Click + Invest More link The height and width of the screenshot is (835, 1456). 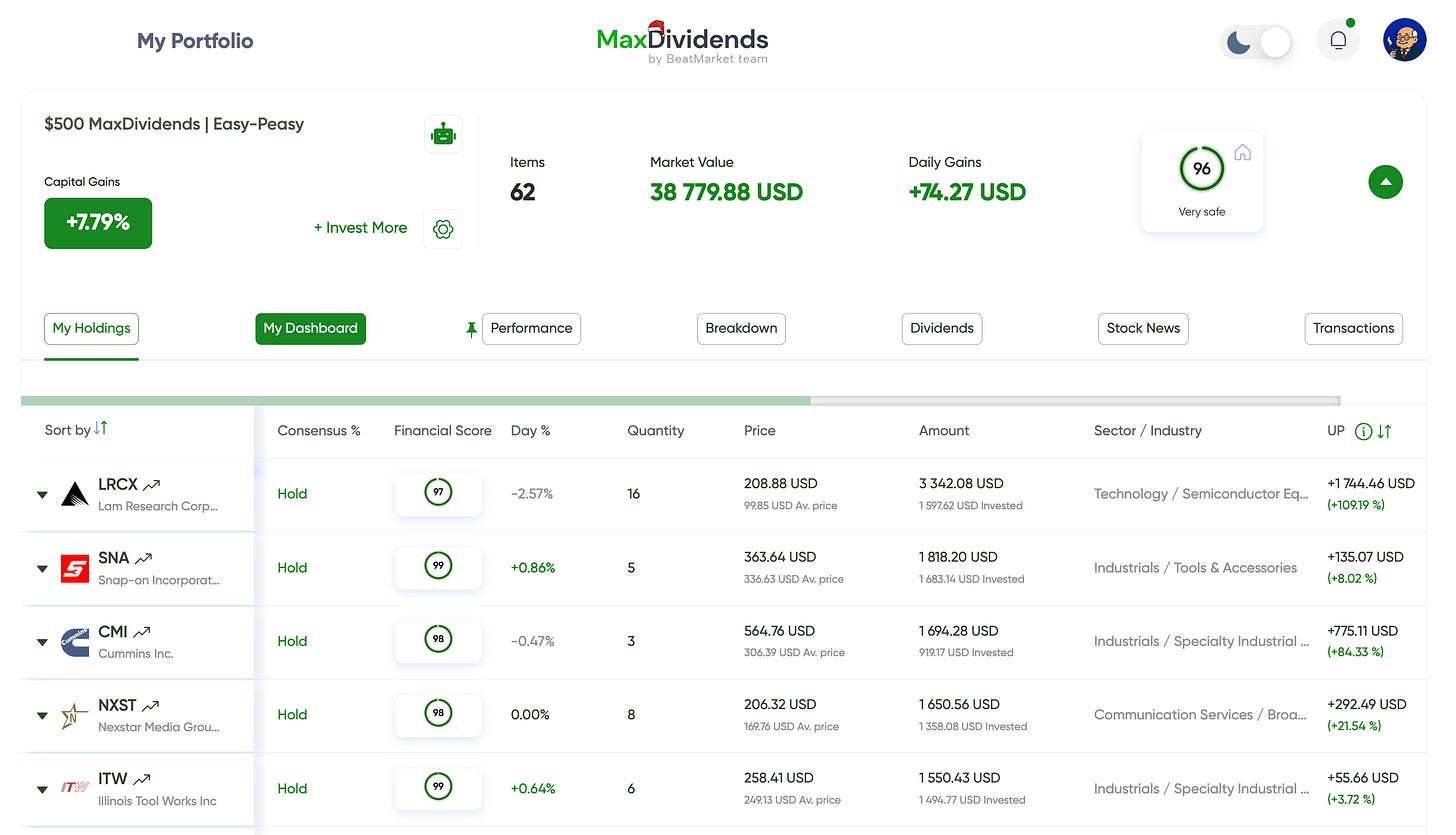coord(360,228)
